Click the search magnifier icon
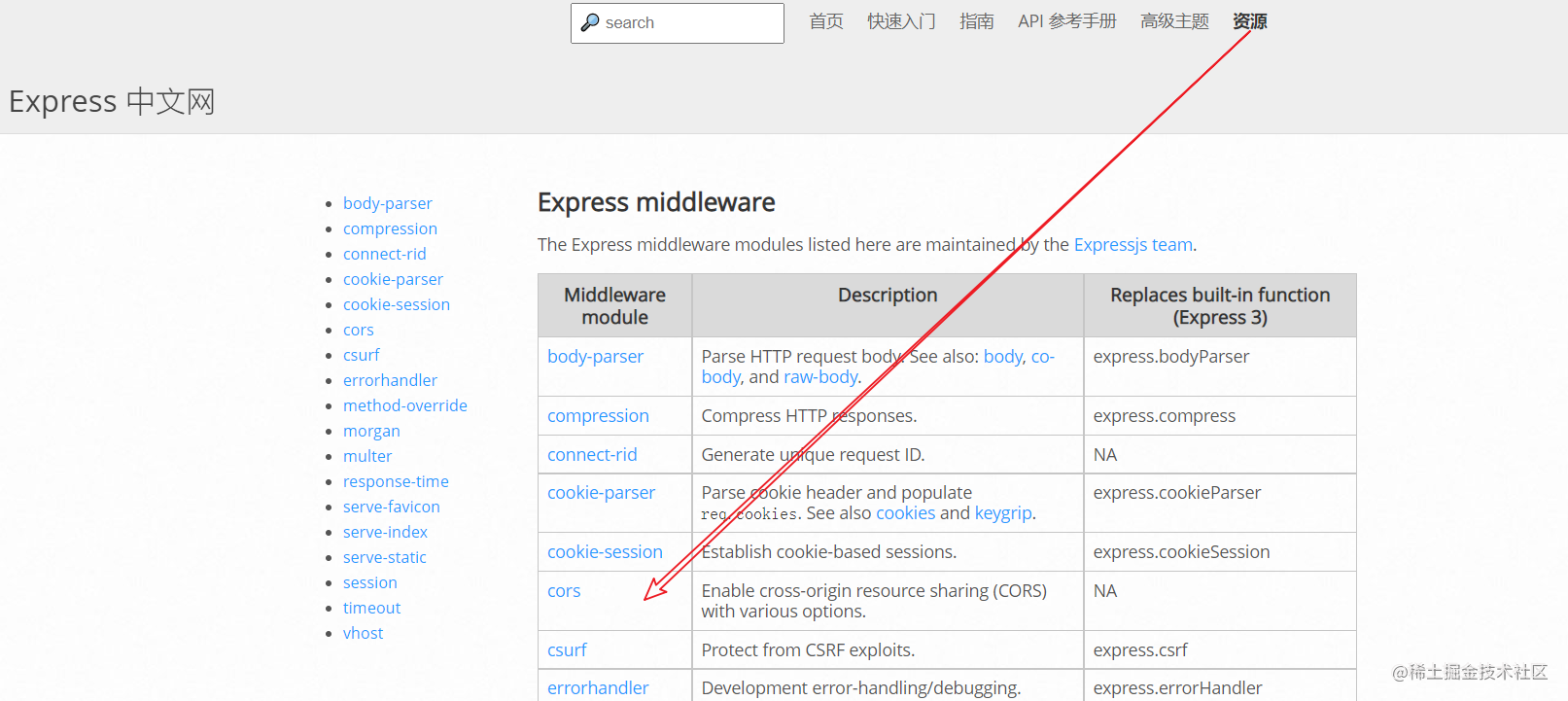 [x=590, y=22]
